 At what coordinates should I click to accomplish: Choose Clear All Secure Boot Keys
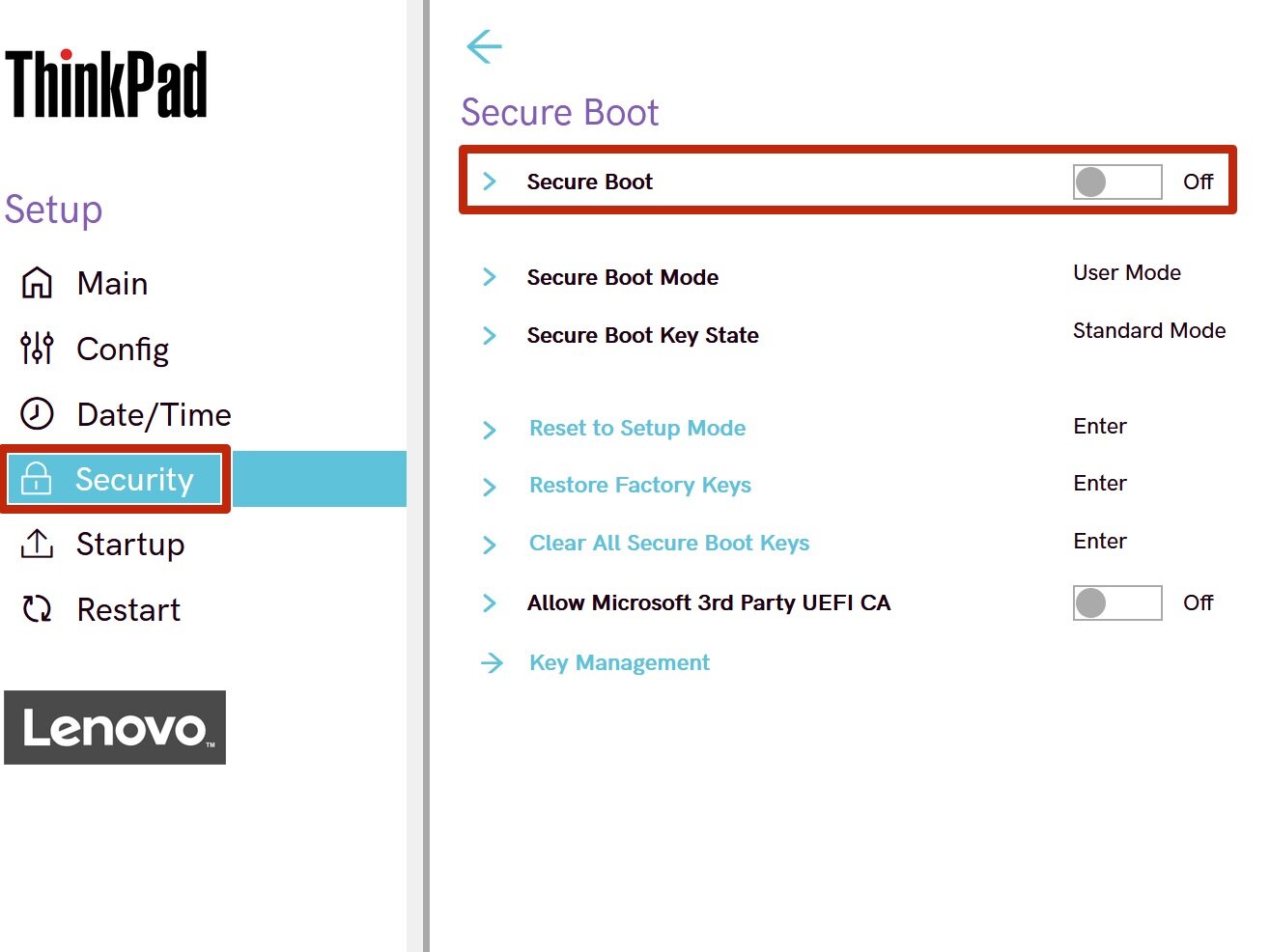coord(668,543)
